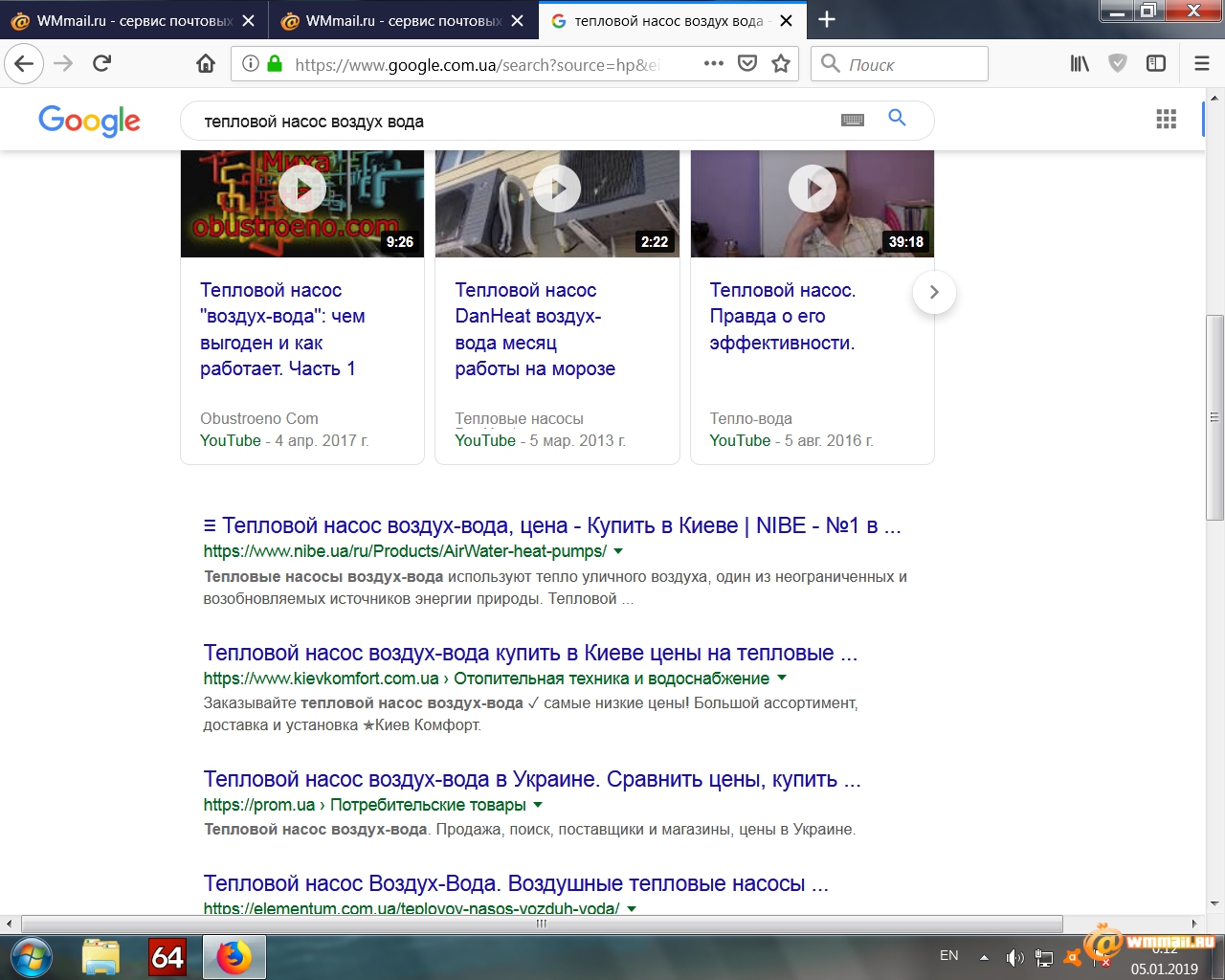Bookmark this page with the star icon
Image resolution: width=1225 pixels, height=980 pixels.
tap(781, 64)
